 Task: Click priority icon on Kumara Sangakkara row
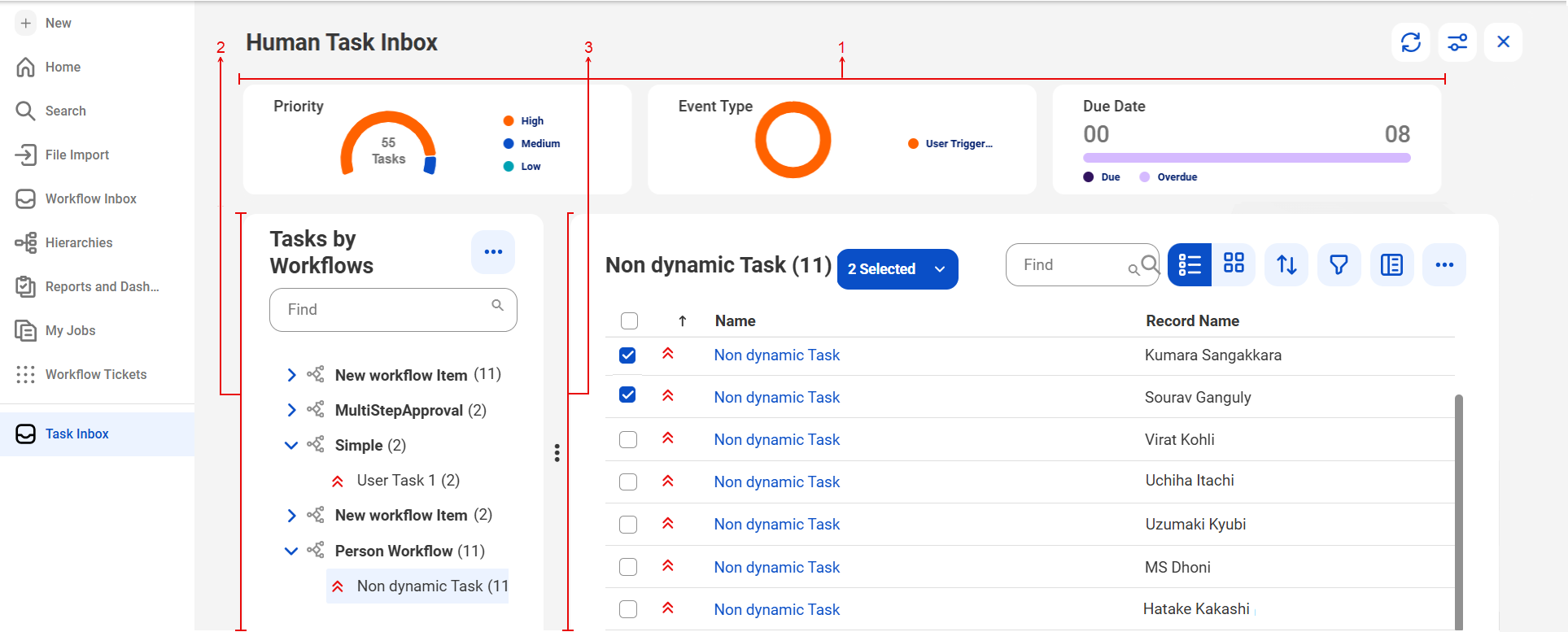click(668, 354)
